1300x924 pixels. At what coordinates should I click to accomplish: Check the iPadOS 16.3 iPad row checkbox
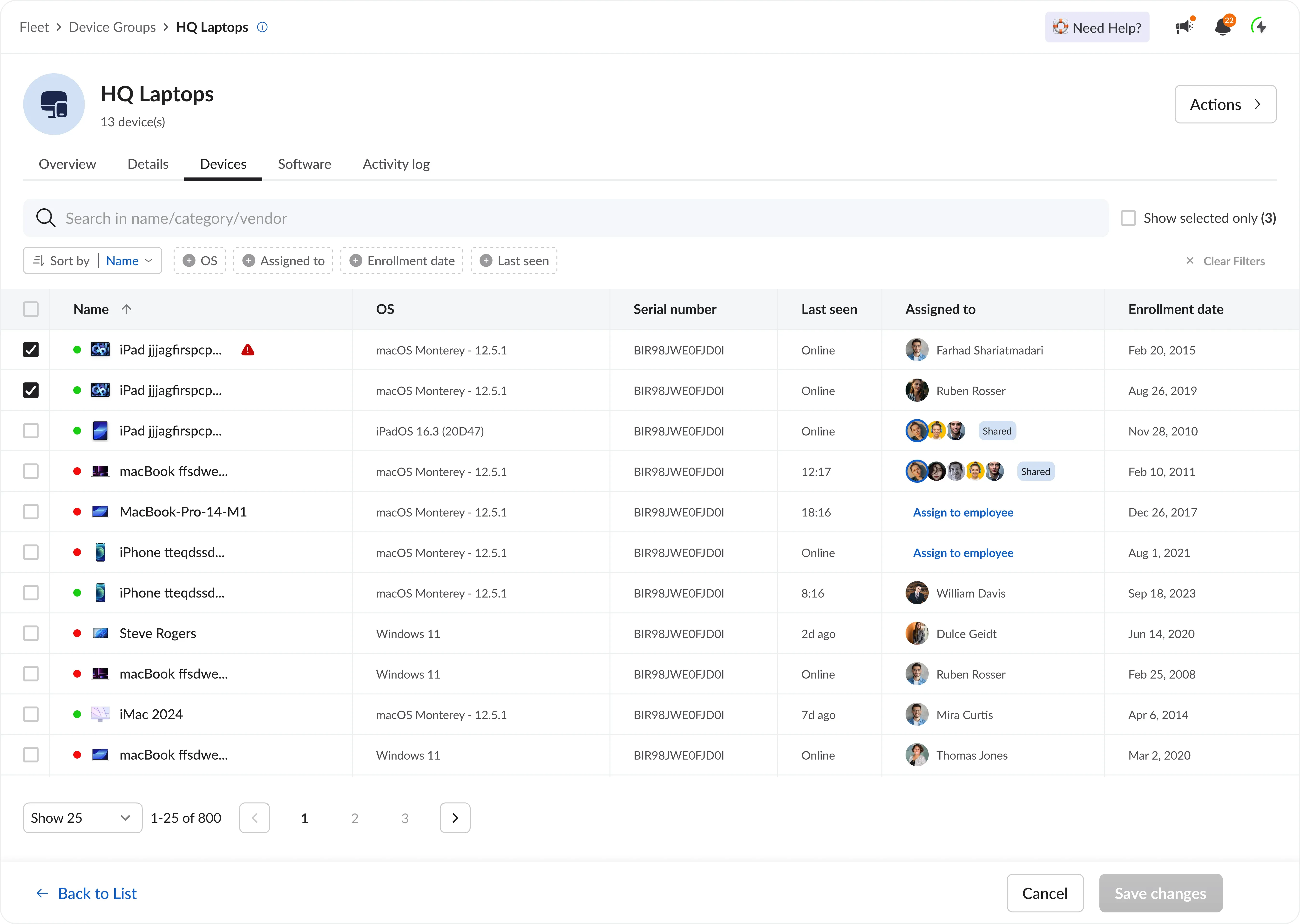click(x=31, y=431)
